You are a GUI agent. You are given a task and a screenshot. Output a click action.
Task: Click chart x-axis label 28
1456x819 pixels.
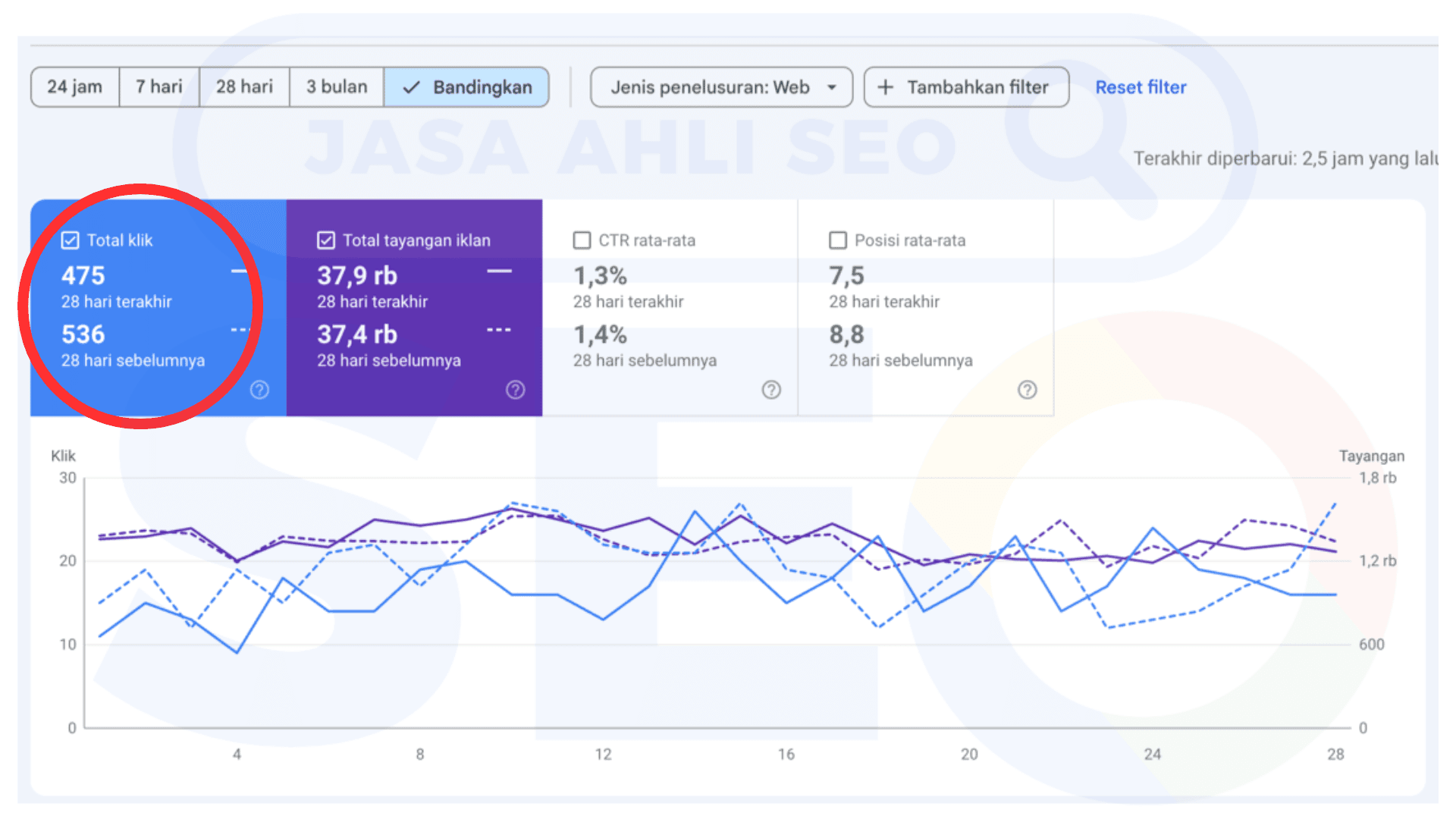[x=1335, y=754]
